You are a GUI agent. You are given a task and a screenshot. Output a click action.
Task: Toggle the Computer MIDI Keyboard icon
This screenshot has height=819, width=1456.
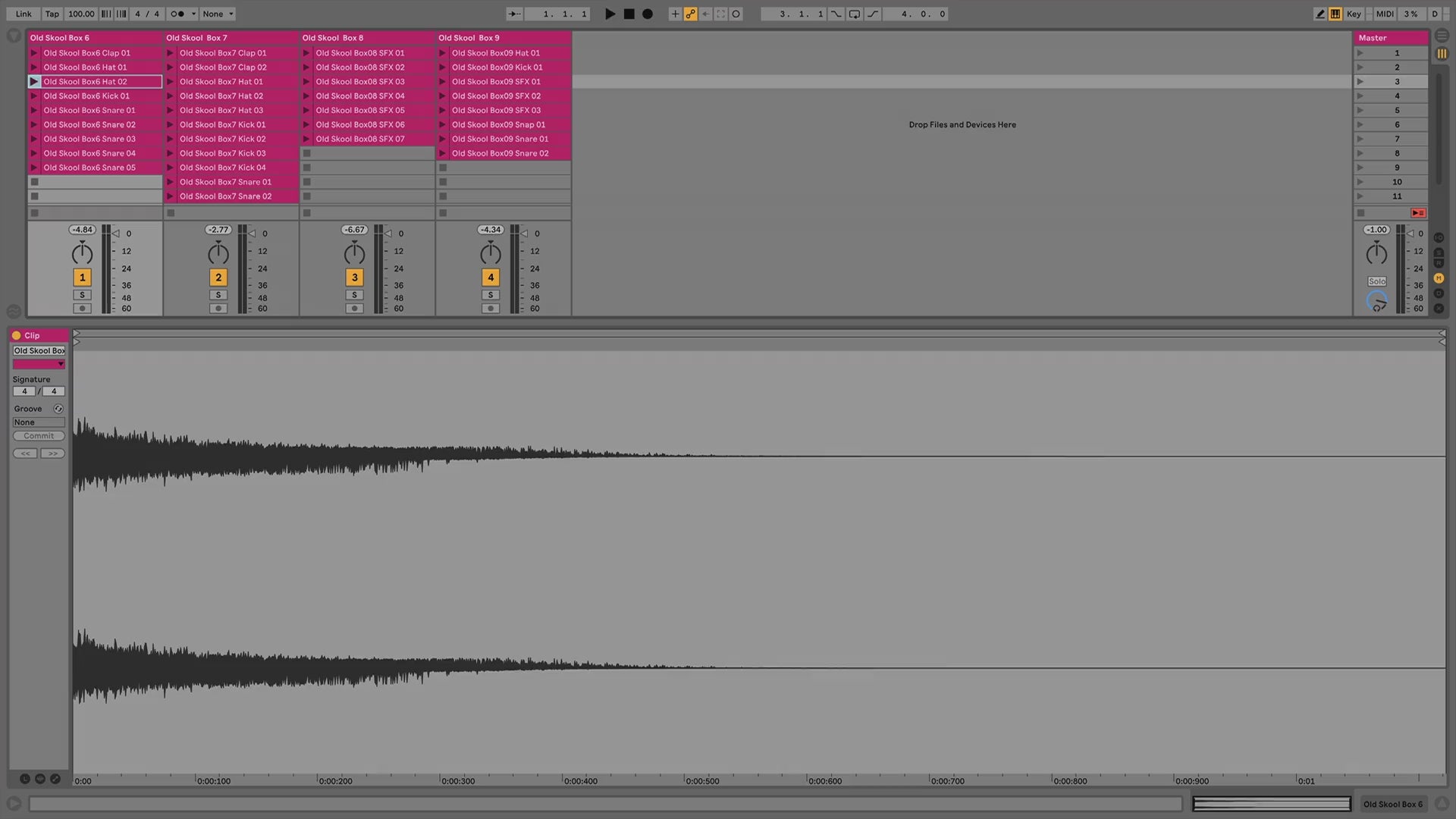(x=1335, y=14)
